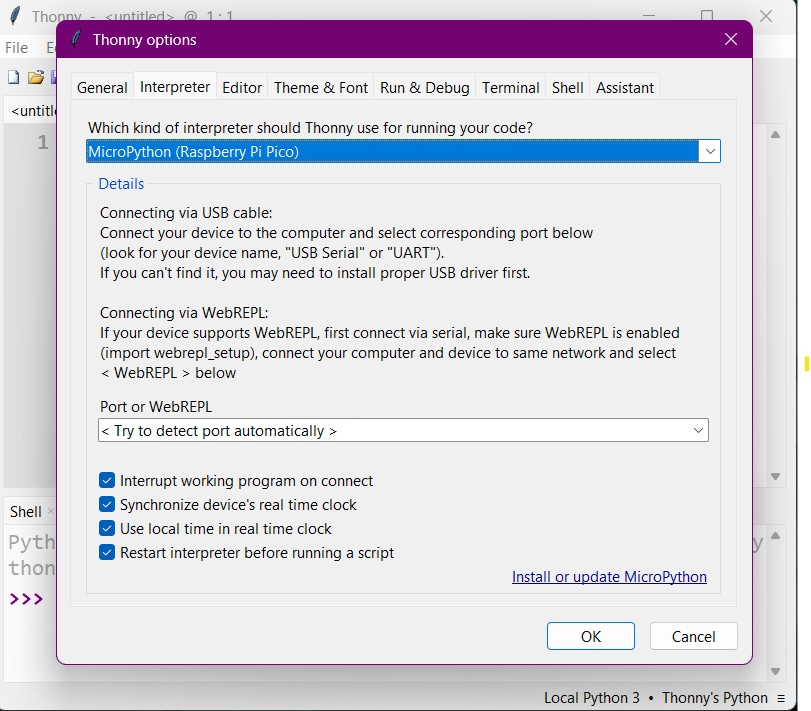Toggle Interrupt working program on connect
Screen dimensions: 811x711
point(107,480)
